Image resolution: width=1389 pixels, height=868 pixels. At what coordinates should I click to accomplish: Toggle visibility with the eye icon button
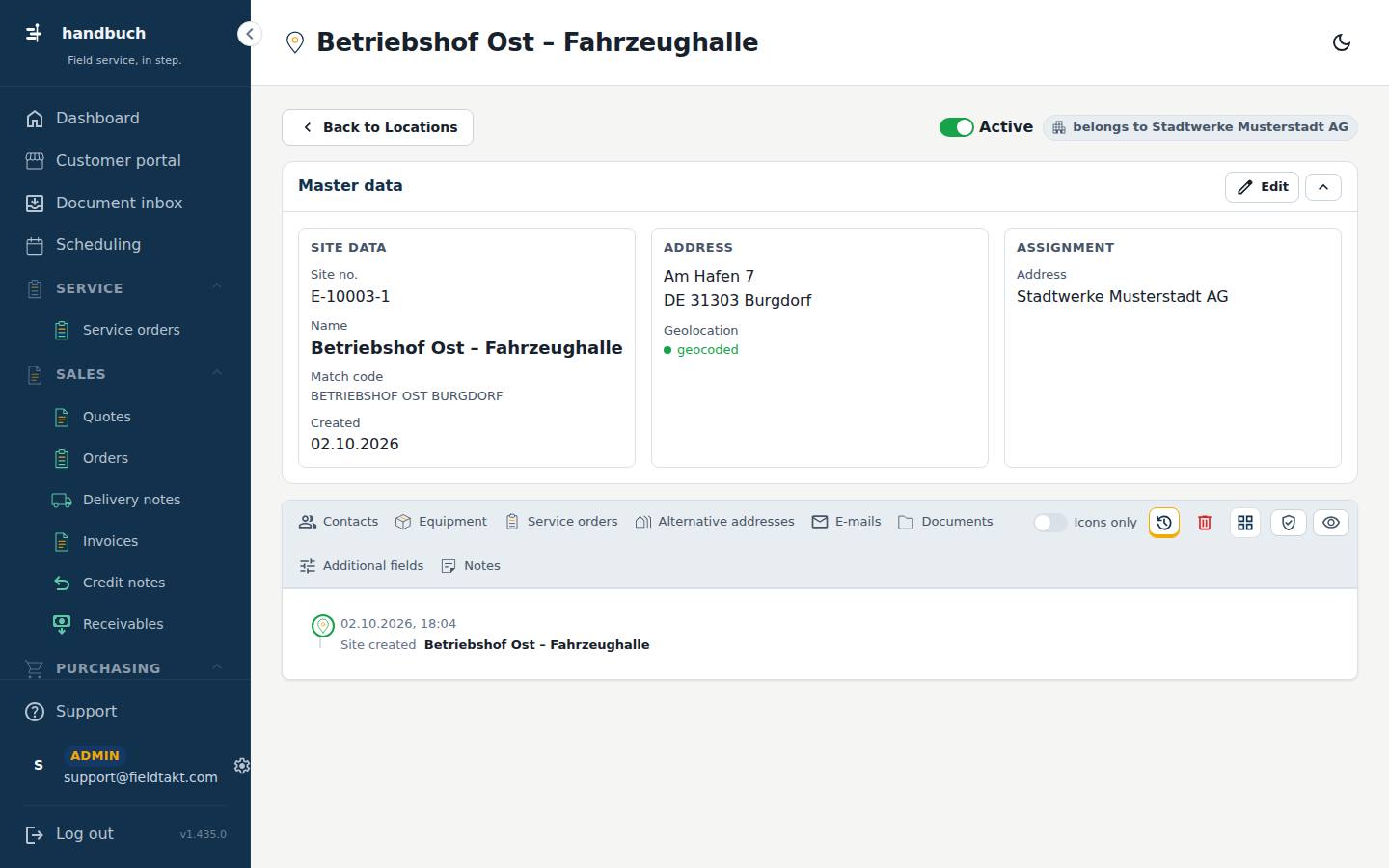click(x=1331, y=522)
